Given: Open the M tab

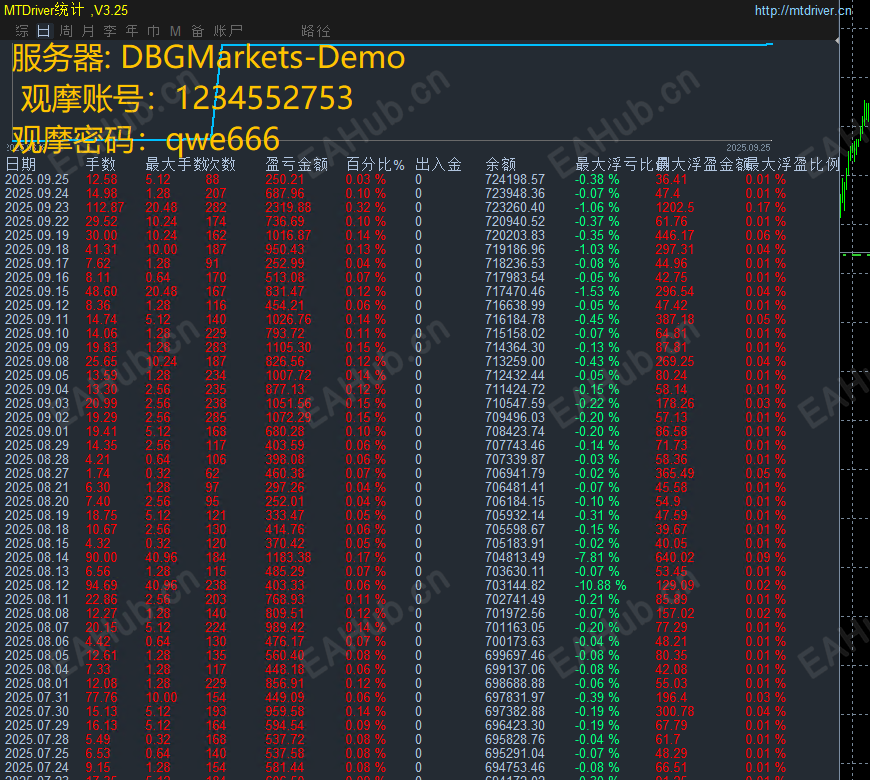Looking at the screenshot, I should [x=175, y=31].
